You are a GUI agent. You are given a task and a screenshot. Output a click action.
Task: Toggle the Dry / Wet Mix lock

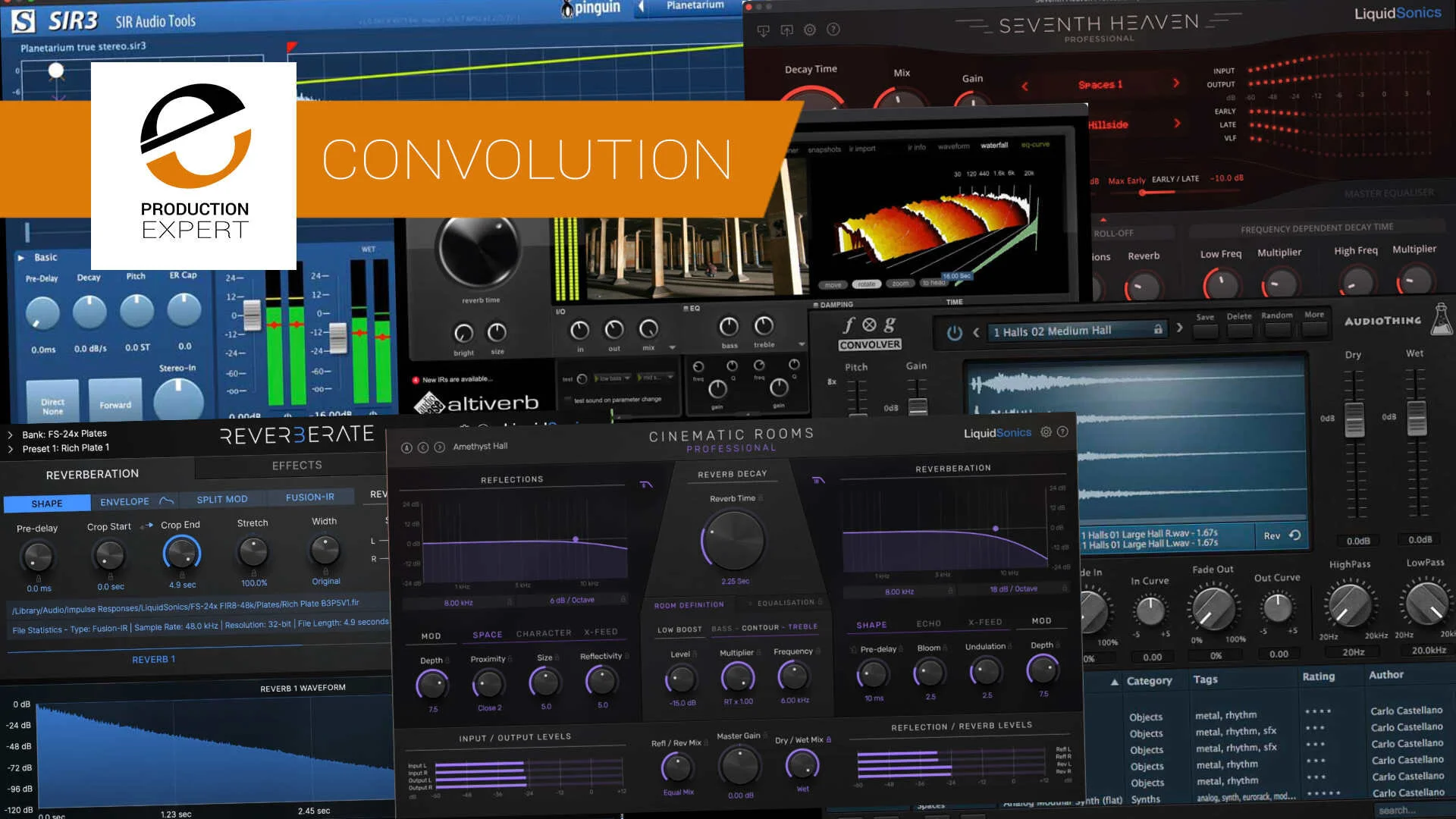(829, 739)
